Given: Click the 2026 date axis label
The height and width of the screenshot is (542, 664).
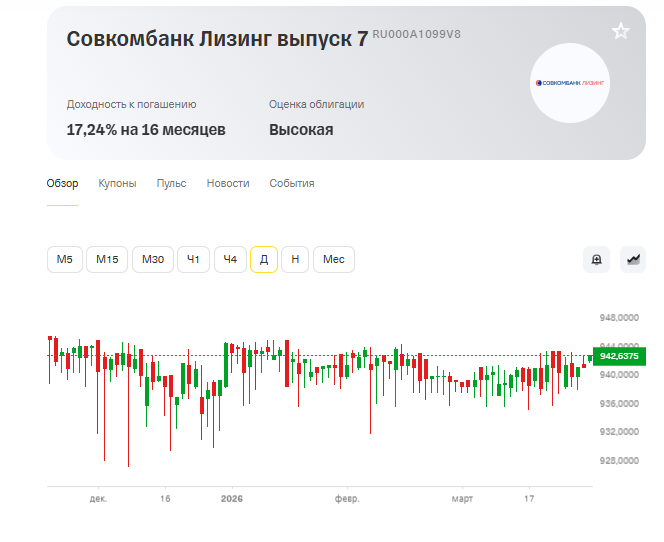Looking at the screenshot, I should click(x=232, y=499).
